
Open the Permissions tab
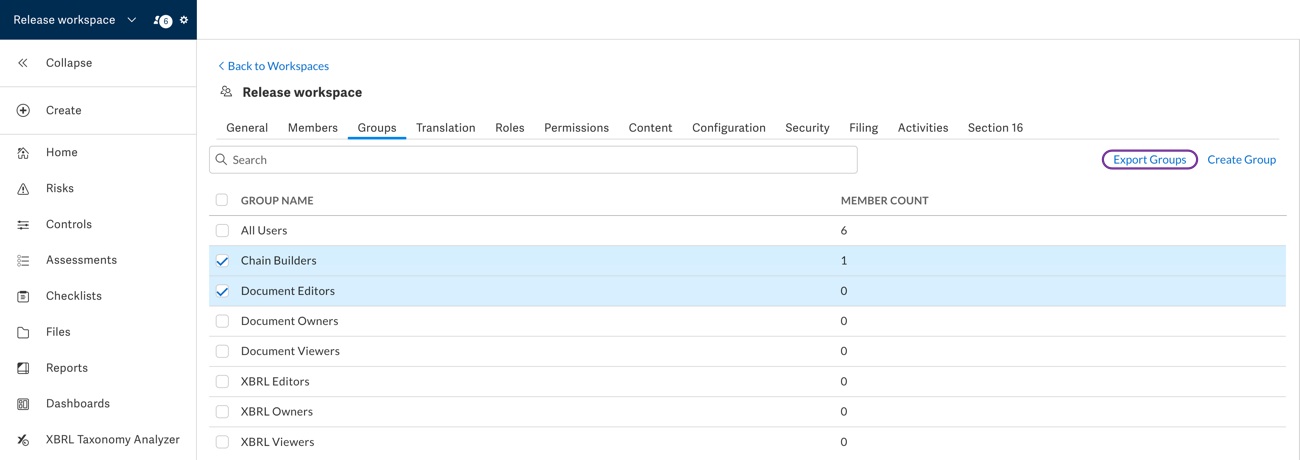coord(577,128)
